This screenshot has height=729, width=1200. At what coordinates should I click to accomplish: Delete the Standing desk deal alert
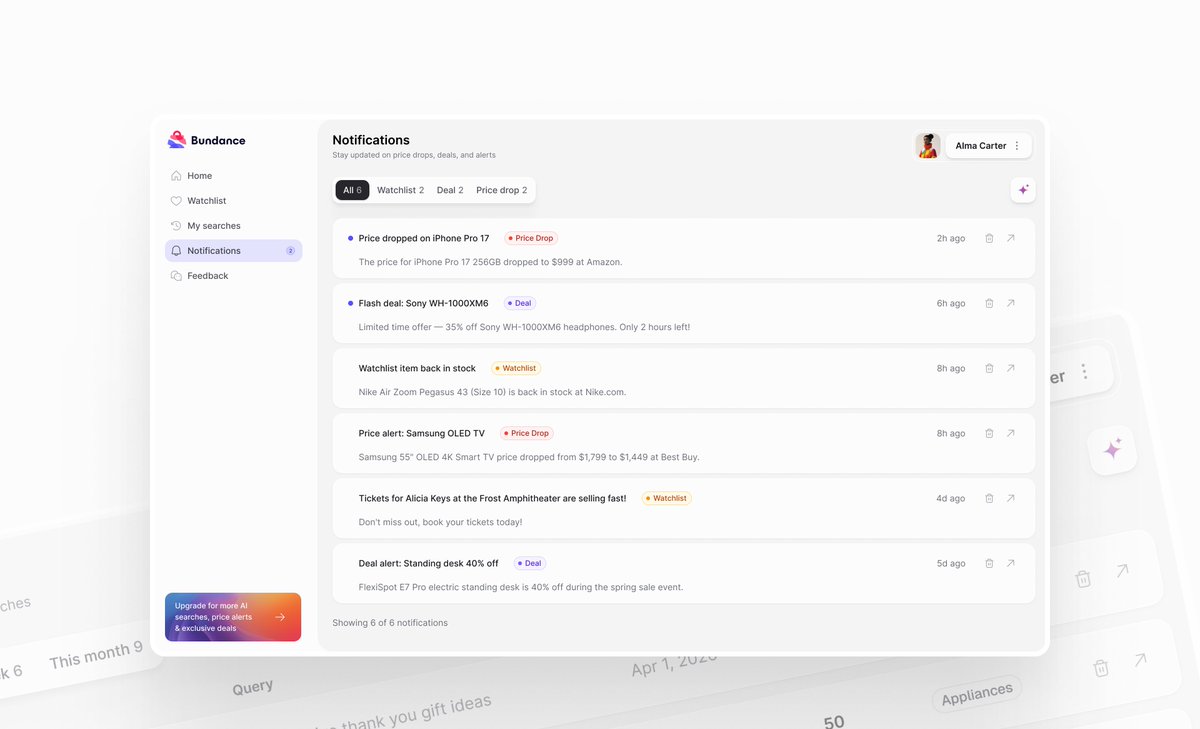click(989, 563)
